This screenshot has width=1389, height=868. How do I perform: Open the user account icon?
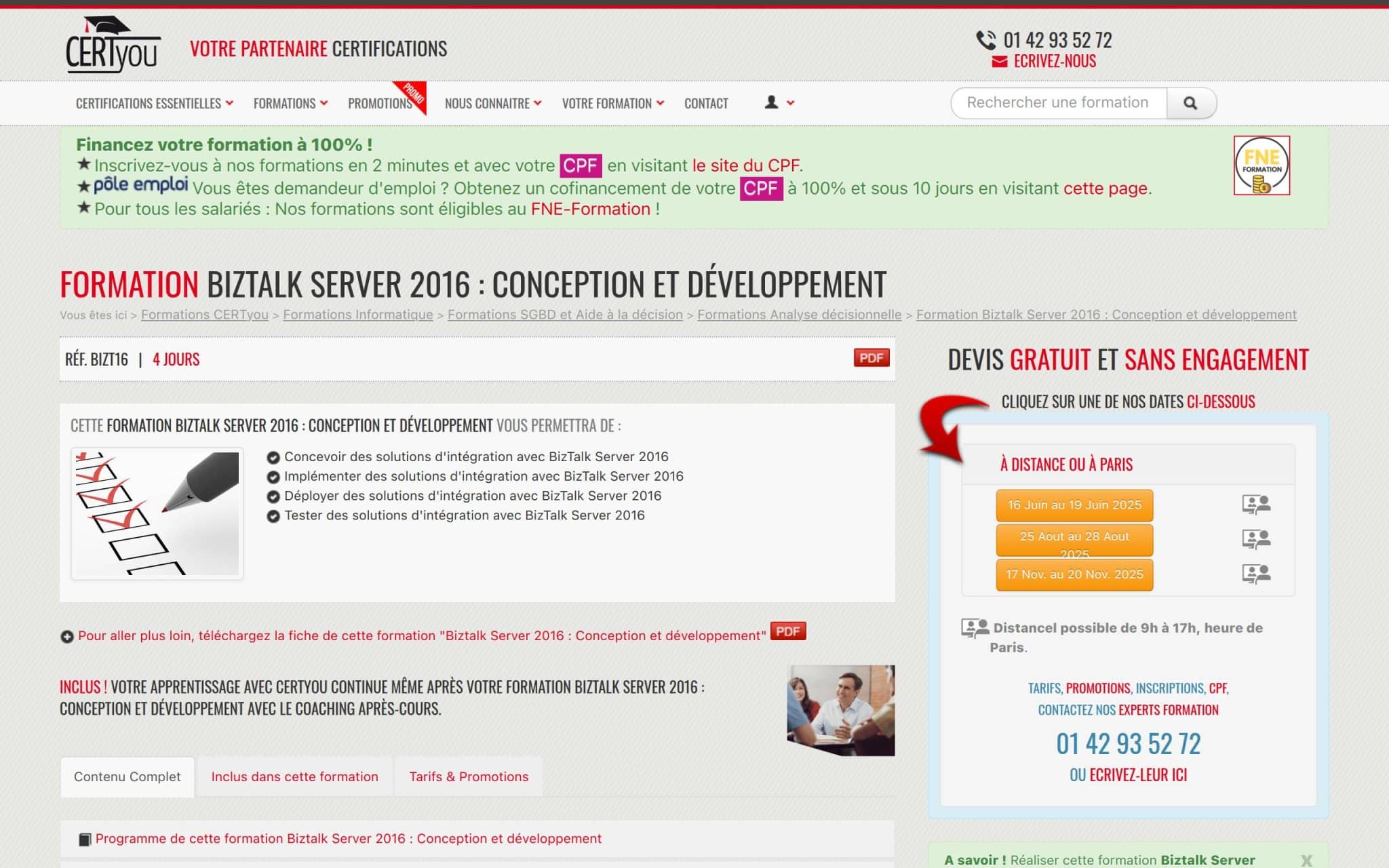771,102
